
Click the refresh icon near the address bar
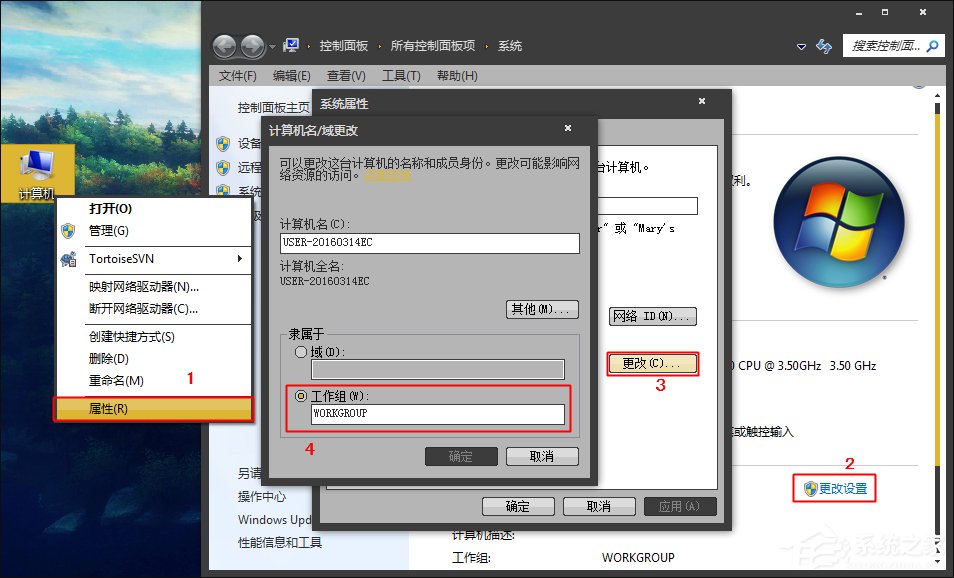tap(823, 46)
